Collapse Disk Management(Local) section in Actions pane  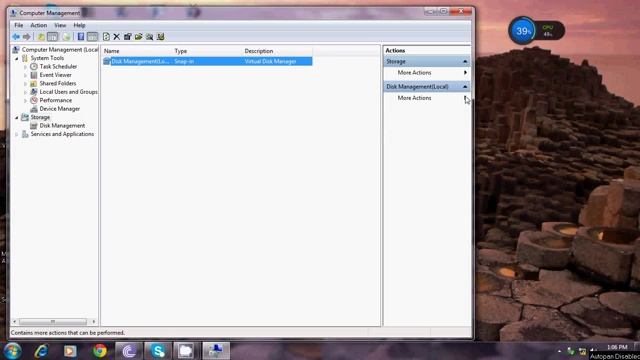(x=465, y=87)
